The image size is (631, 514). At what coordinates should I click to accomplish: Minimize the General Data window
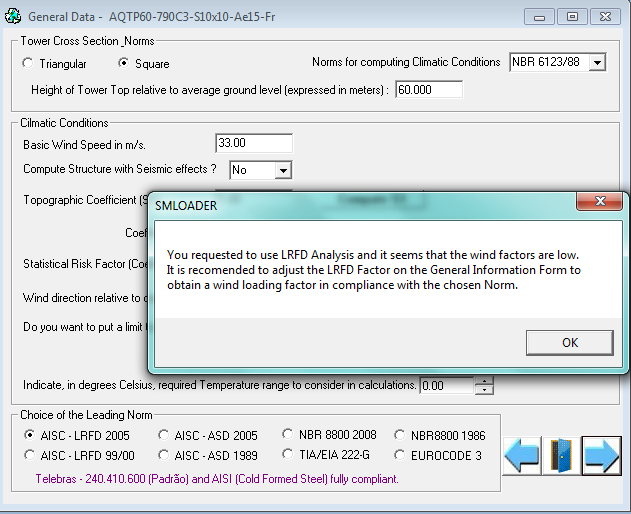click(541, 17)
